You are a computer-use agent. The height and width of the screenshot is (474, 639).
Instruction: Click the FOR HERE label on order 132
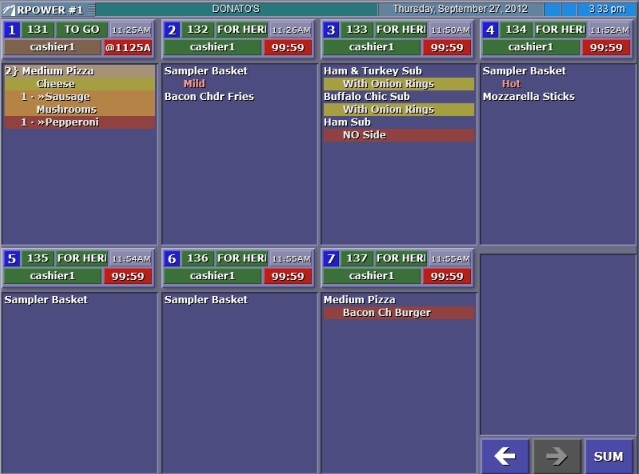(x=241, y=30)
